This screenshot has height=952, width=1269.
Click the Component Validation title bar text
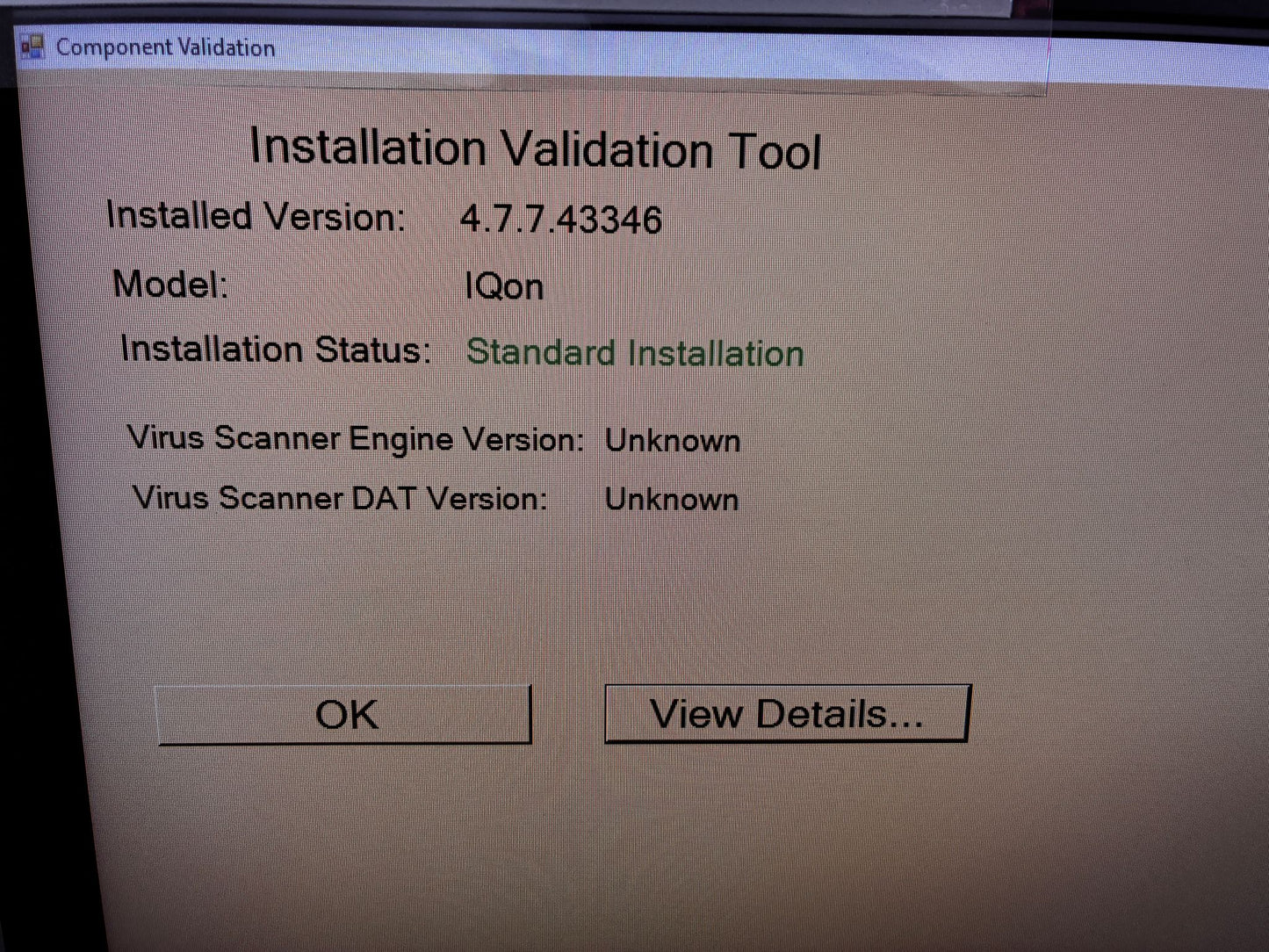(165, 47)
